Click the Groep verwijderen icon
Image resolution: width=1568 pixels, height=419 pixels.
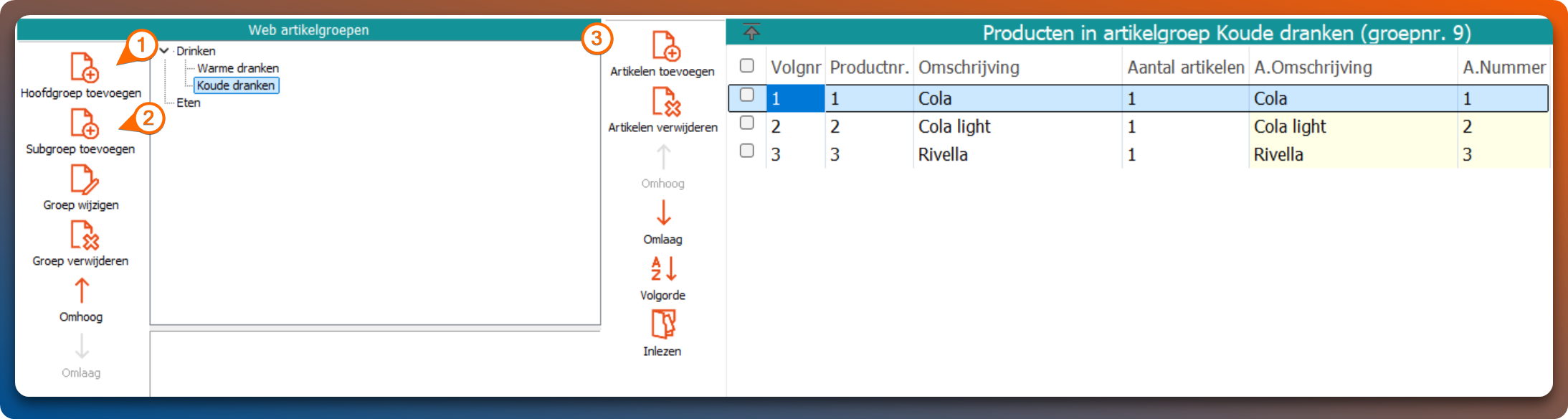(84, 235)
